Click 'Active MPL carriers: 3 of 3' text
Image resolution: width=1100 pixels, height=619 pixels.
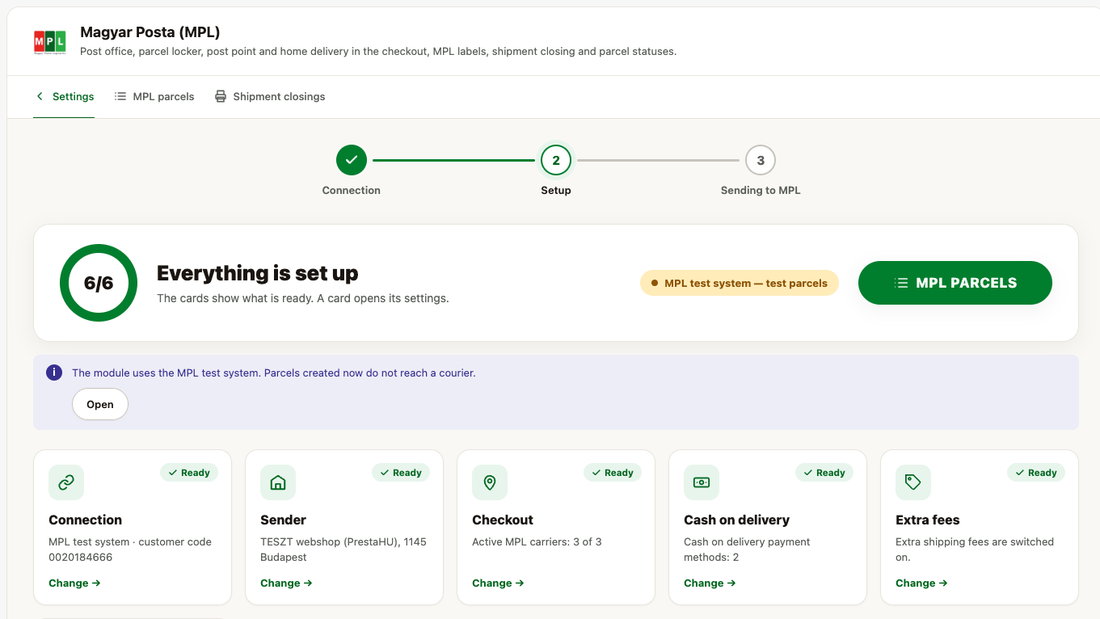pos(537,542)
